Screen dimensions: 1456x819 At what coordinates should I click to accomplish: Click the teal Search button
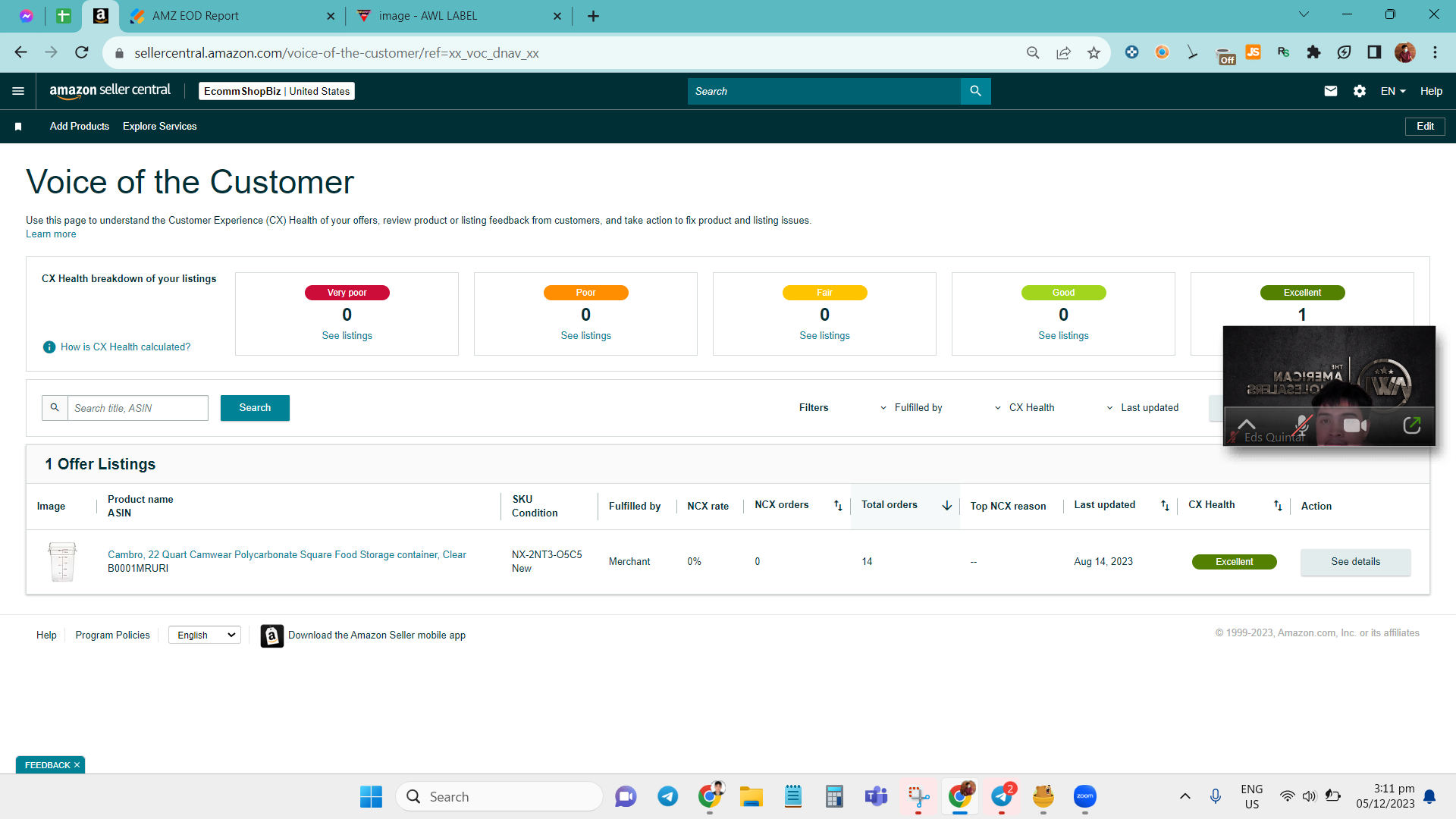click(x=255, y=408)
